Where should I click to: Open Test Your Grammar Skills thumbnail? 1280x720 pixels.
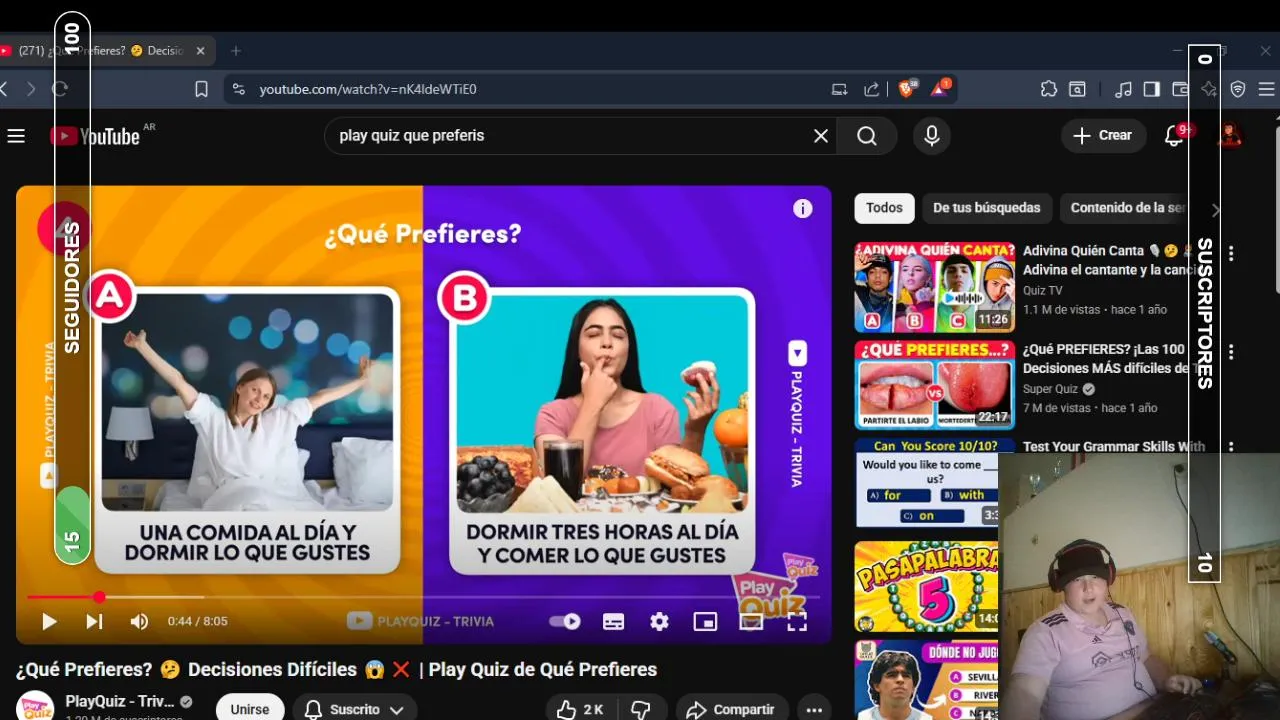[x=926, y=483]
